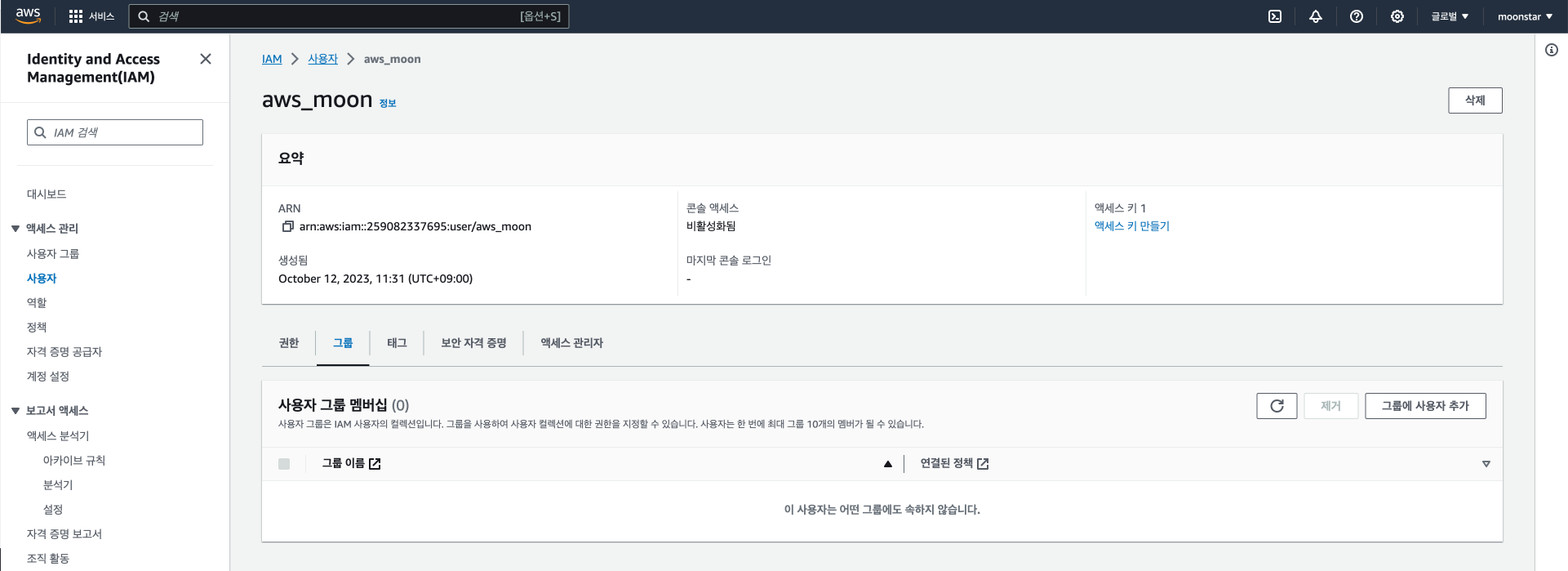This screenshot has width=1568, height=571.
Task: Open 정책 in the sidebar
Action: pyautogui.click(x=37, y=328)
